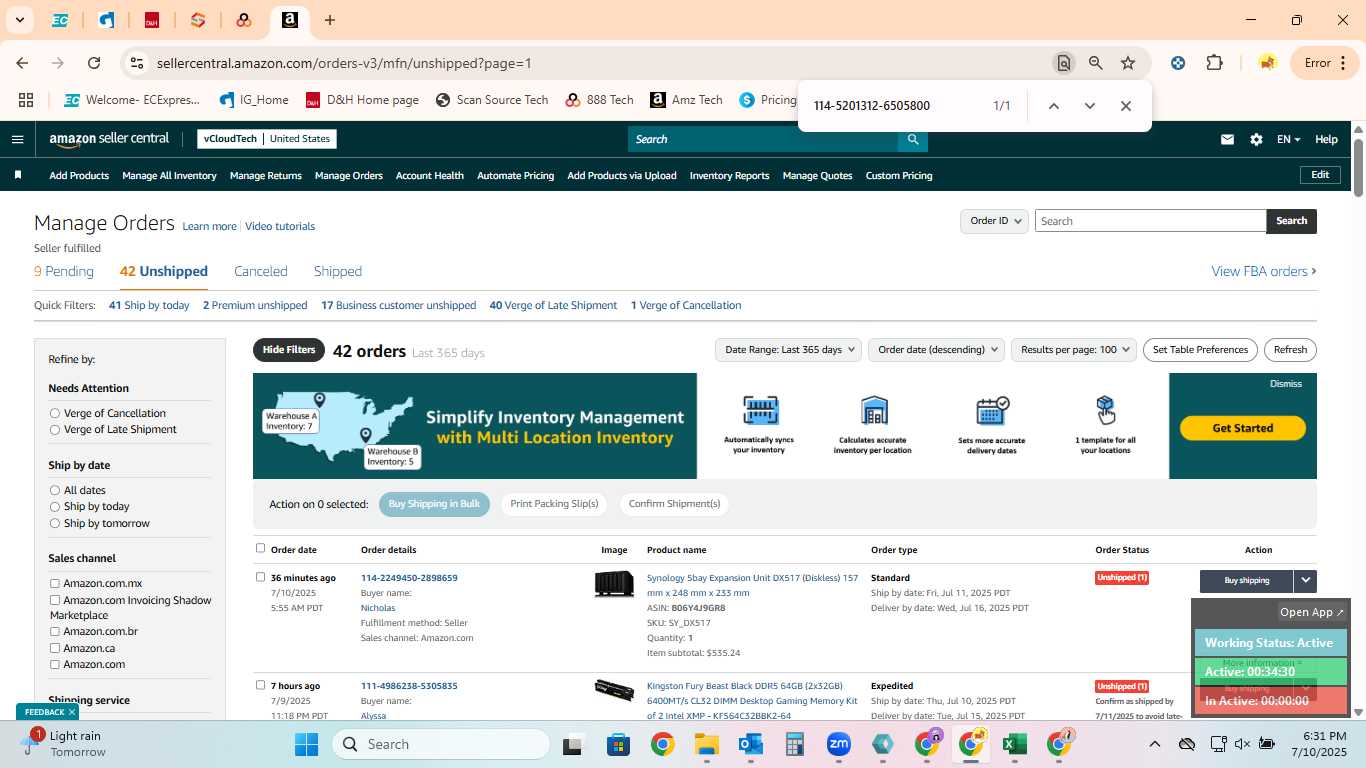Open Manage Returns menu item
Screen dimensions: 1366x768
[266, 176]
